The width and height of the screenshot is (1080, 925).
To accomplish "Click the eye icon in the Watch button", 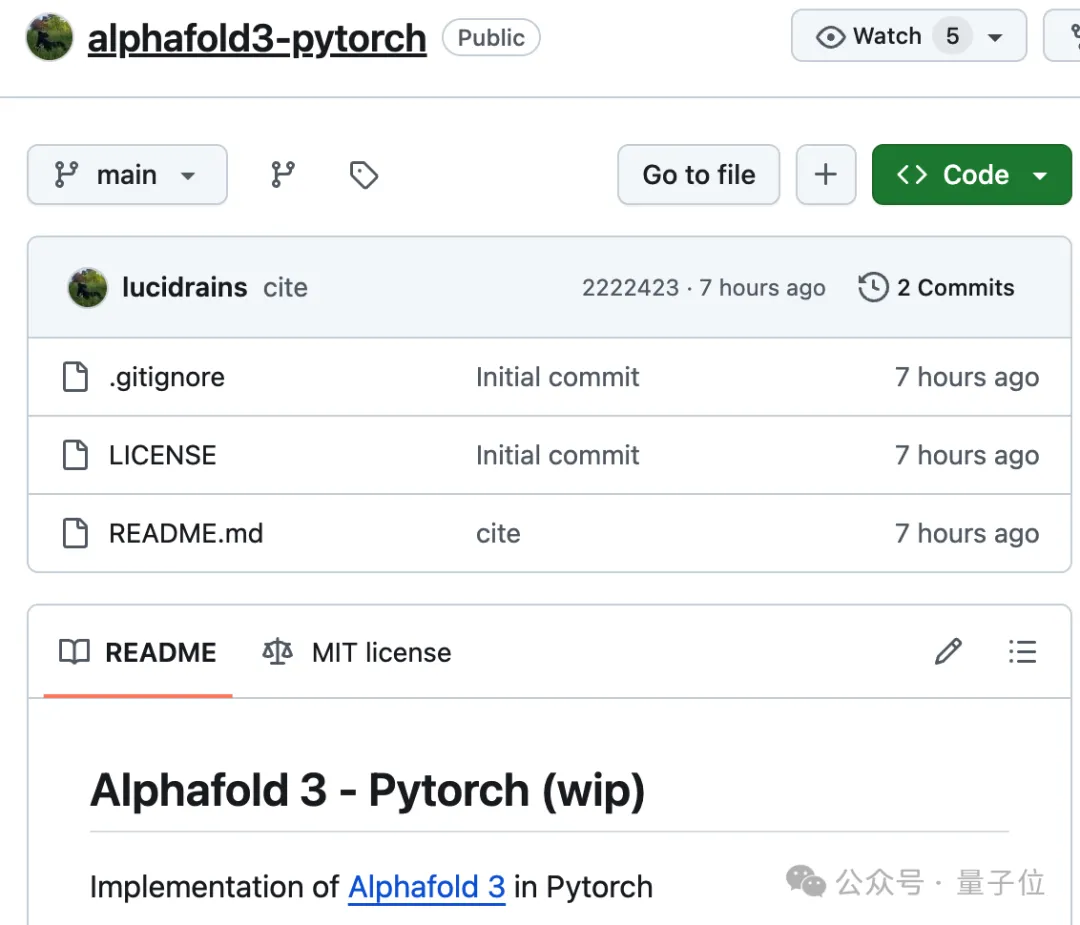I will point(830,36).
